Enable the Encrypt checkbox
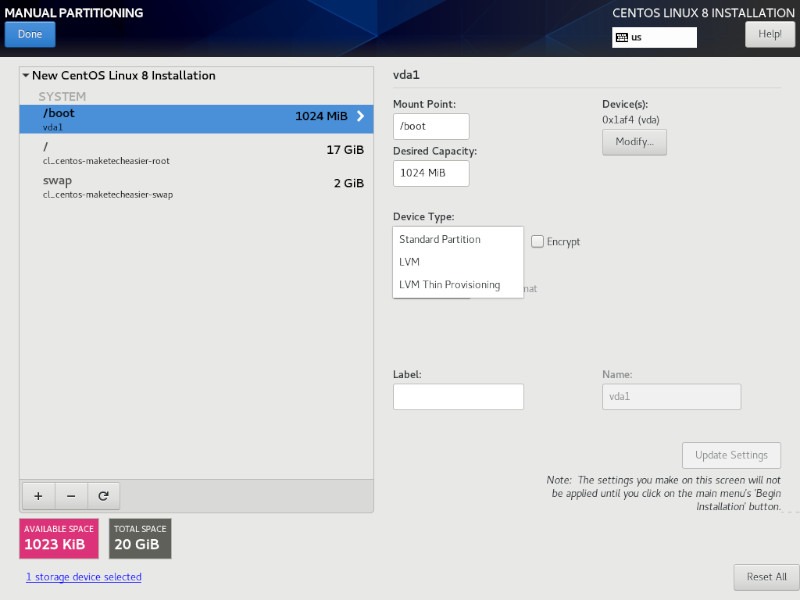800x600 pixels. point(537,241)
